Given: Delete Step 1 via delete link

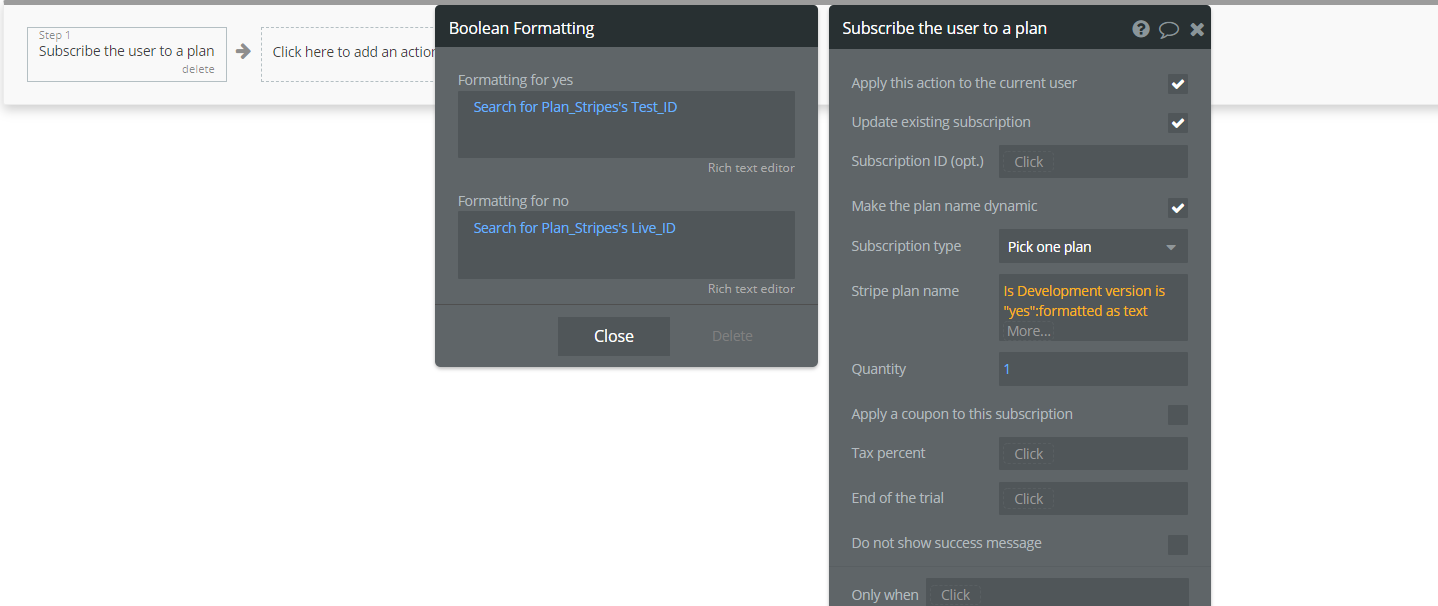Looking at the screenshot, I should click(198, 69).
